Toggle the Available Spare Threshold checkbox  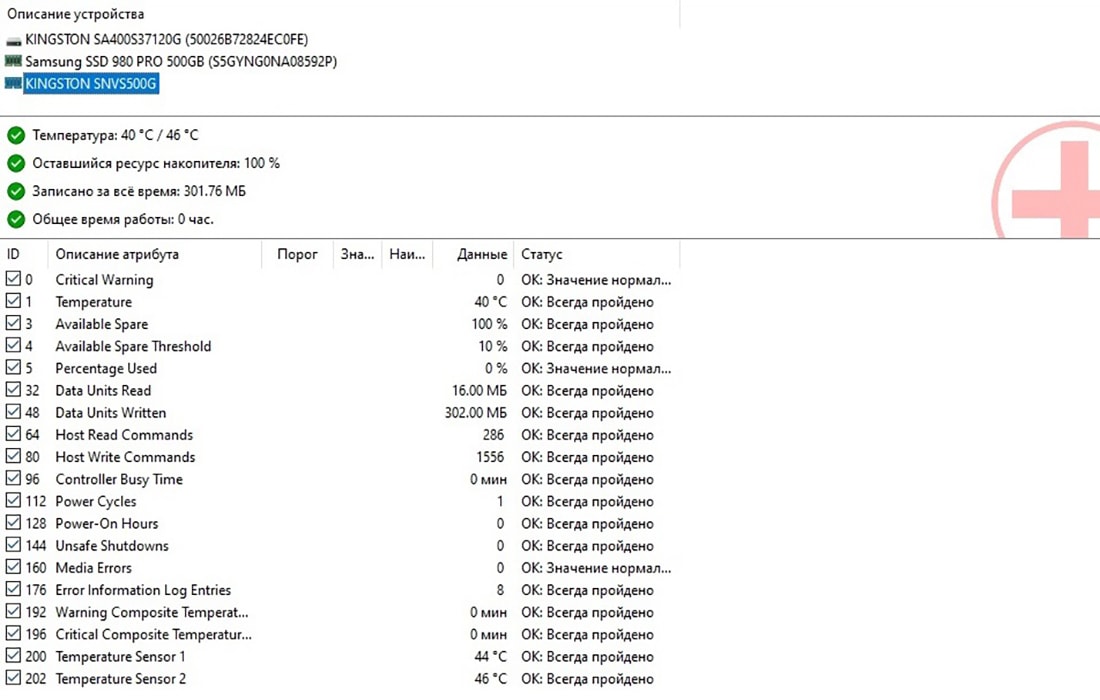(x=13, y=345)
